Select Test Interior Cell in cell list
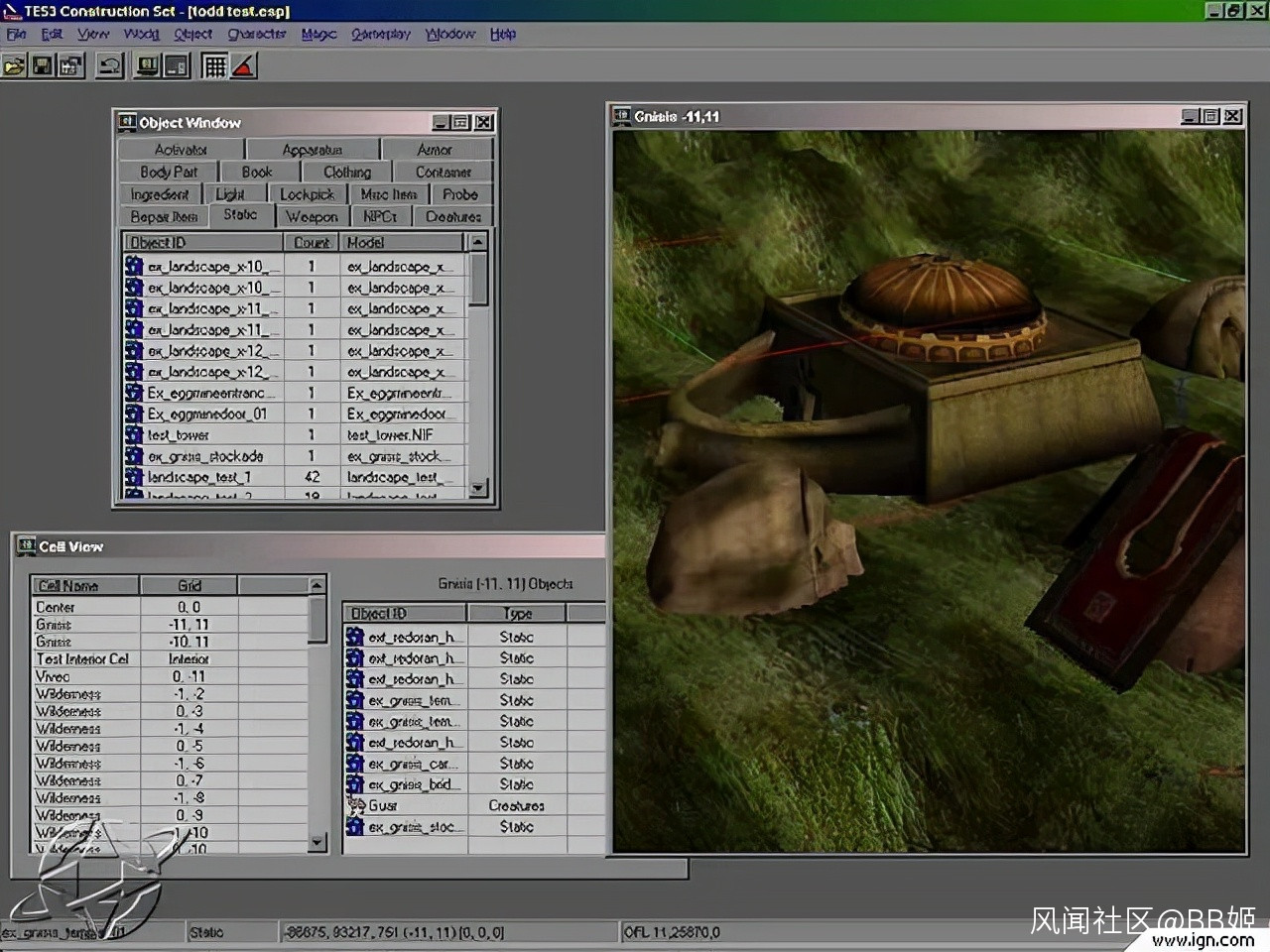 tap(82, 658)
